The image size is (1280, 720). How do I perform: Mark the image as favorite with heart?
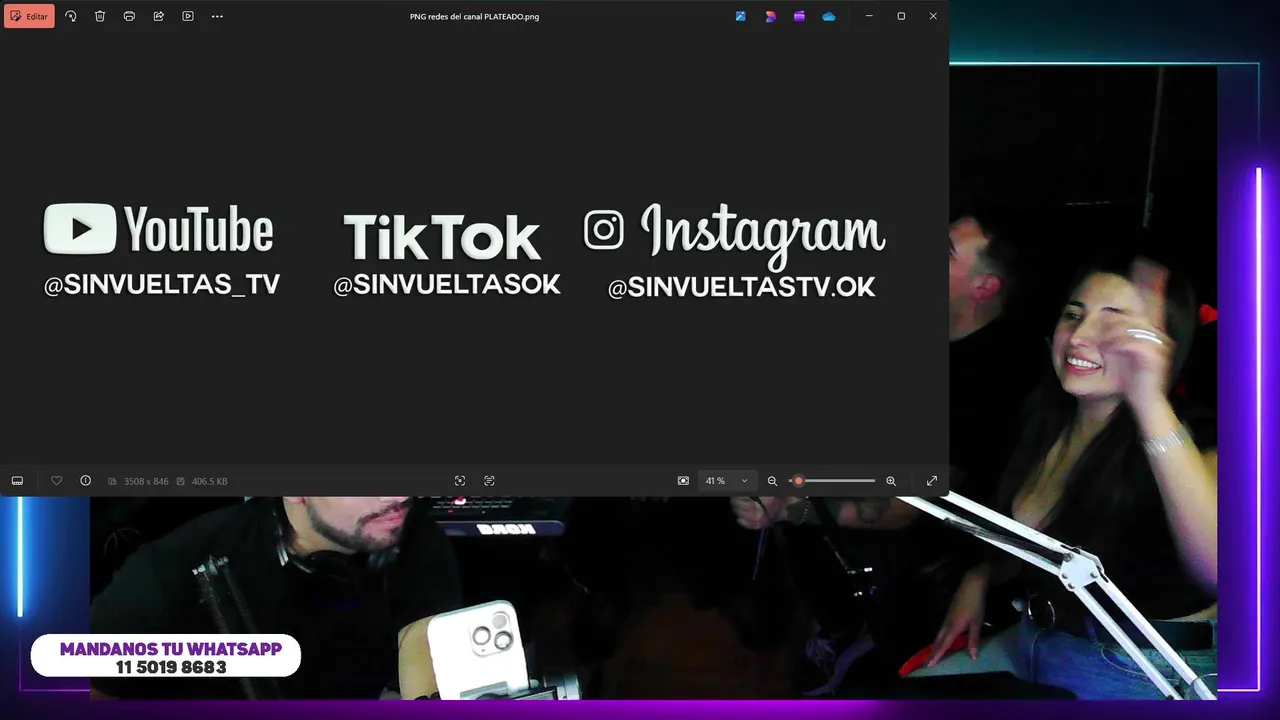coord(56,481)
